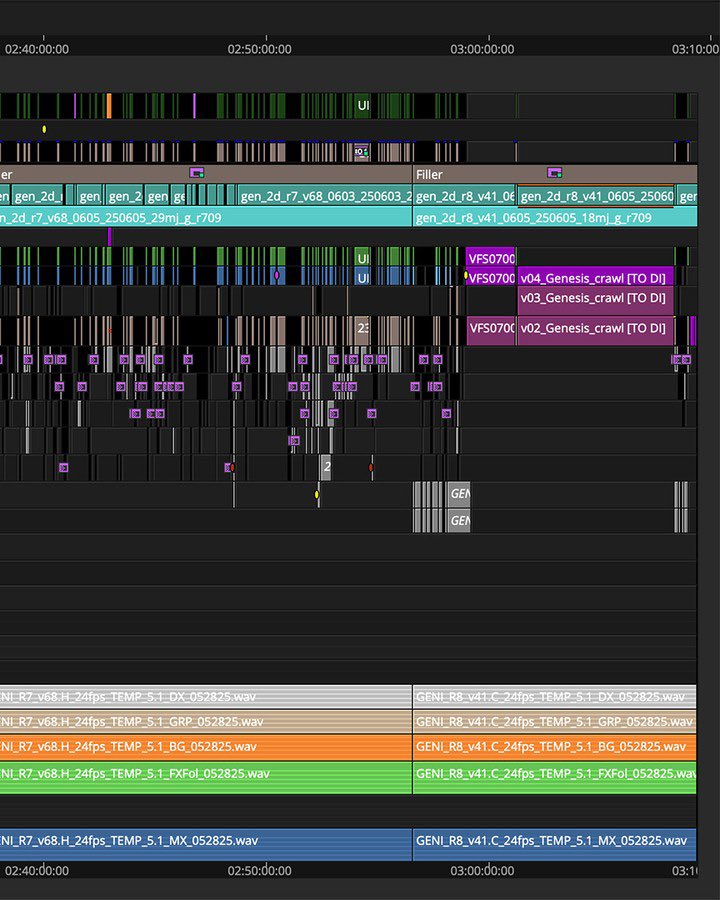Viewport: 720px width, 900px height.
Task: Select the yellow marker left of the VFS0700 clip
Action: (466, 276)
